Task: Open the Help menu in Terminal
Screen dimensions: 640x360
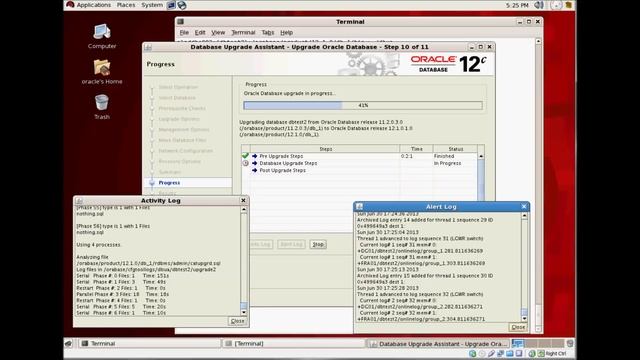Action: pos(286,32)
